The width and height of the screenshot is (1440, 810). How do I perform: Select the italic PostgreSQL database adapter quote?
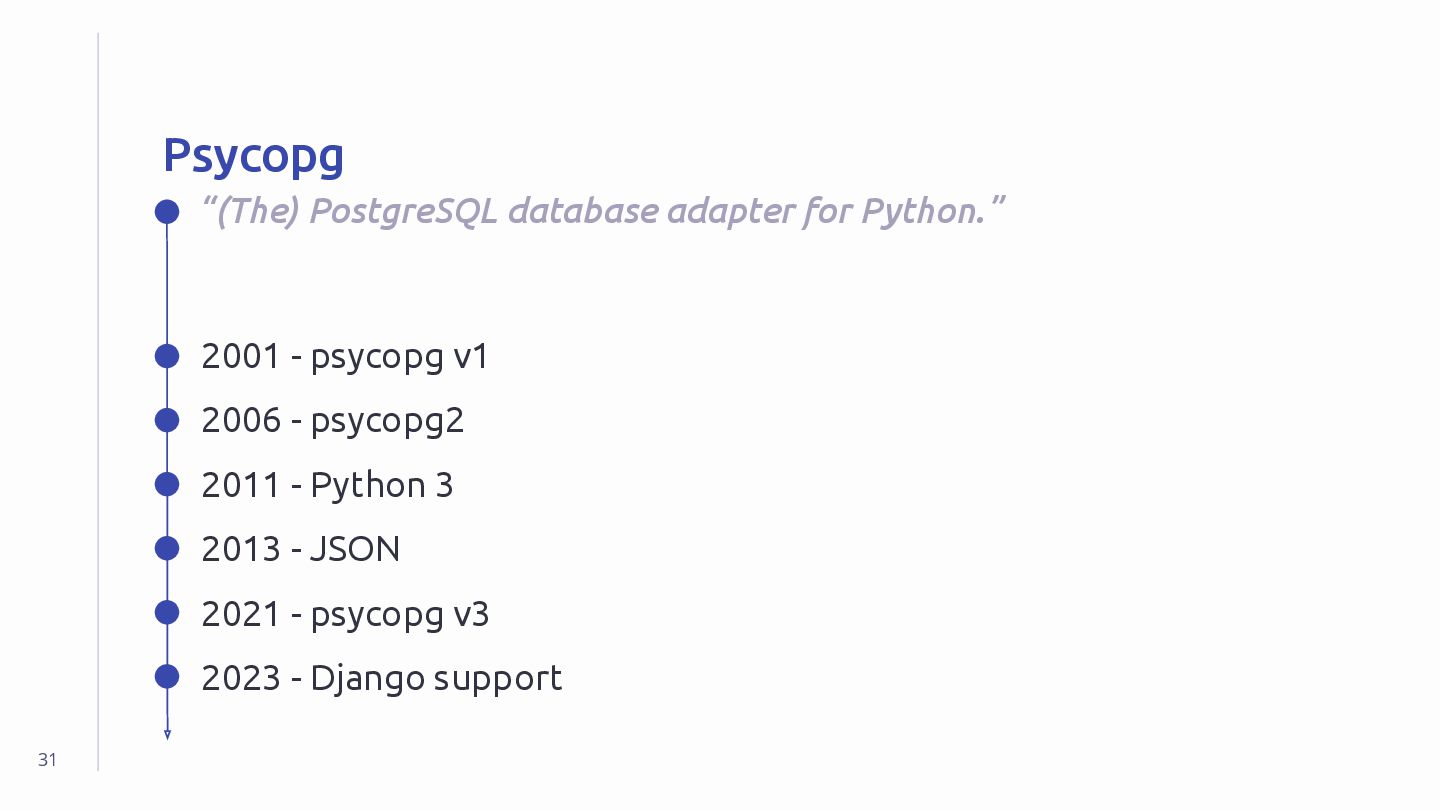tap(602, 212)
